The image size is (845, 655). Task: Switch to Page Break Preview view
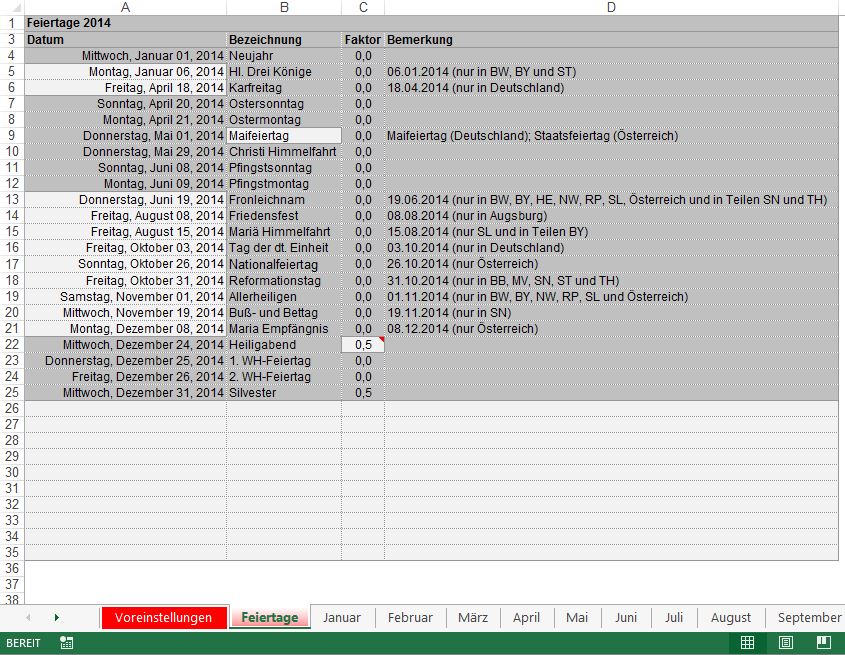823,643
